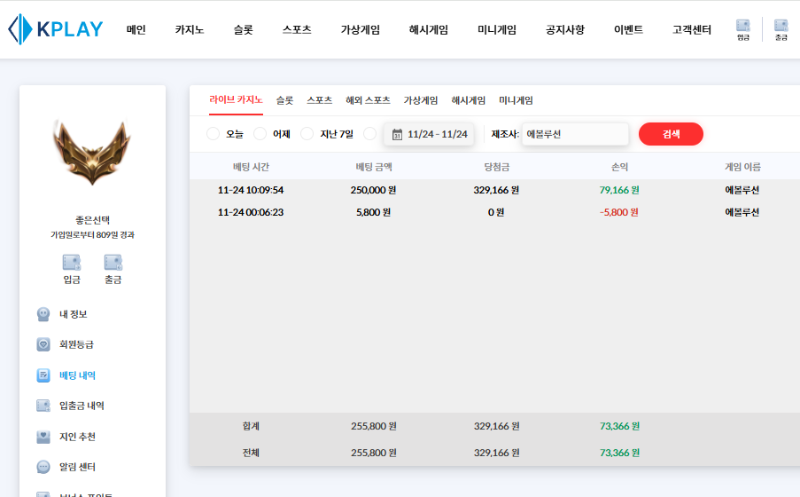Click the KPLAY logo
Viewport: 800px width, 497px height.
coord(55,29)
